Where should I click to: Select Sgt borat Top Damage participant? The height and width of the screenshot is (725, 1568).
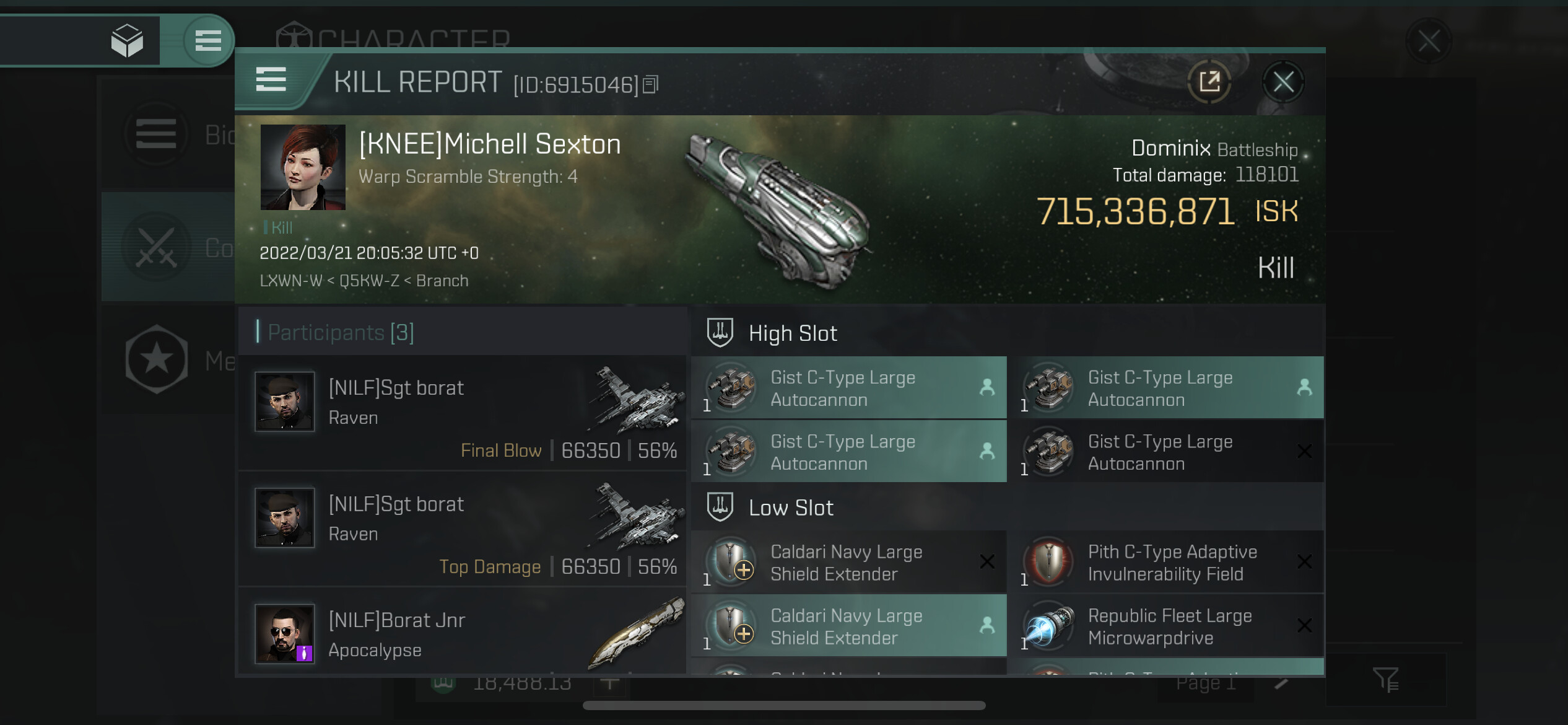point(462,529)
